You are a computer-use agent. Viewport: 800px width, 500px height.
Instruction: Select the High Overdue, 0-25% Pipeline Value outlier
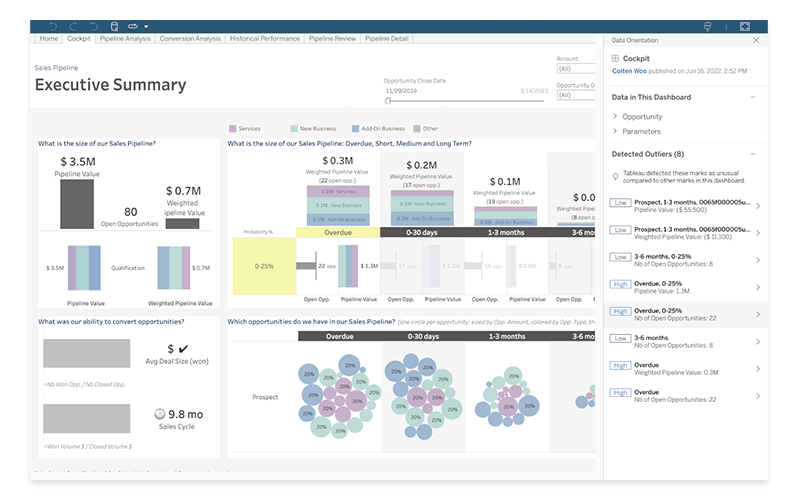[685, 288]
